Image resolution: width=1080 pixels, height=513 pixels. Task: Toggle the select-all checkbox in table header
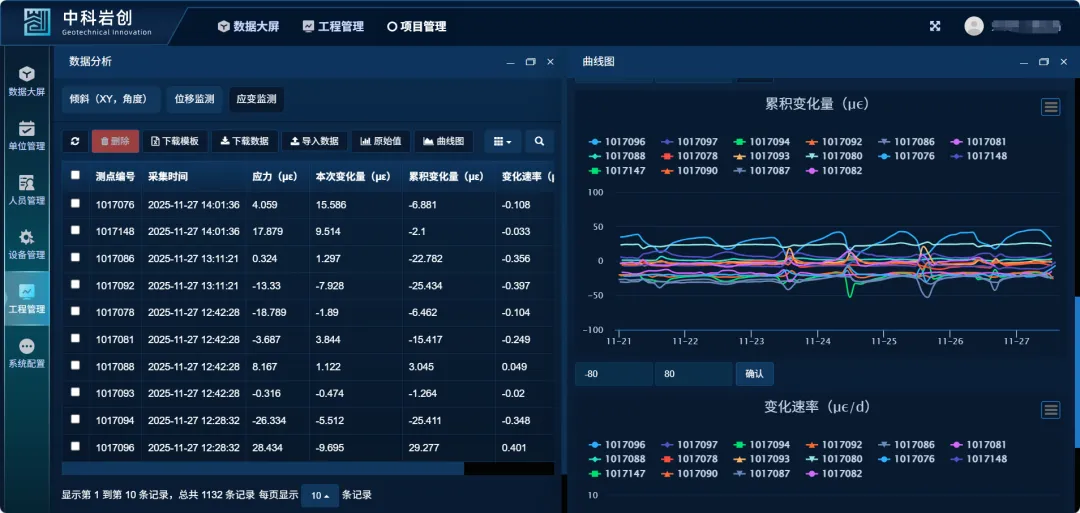[x=76, y=176]
